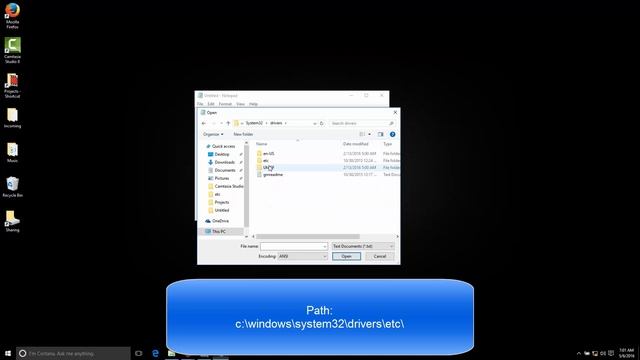
Task: Click the Open button
Action: pos(346,256)
